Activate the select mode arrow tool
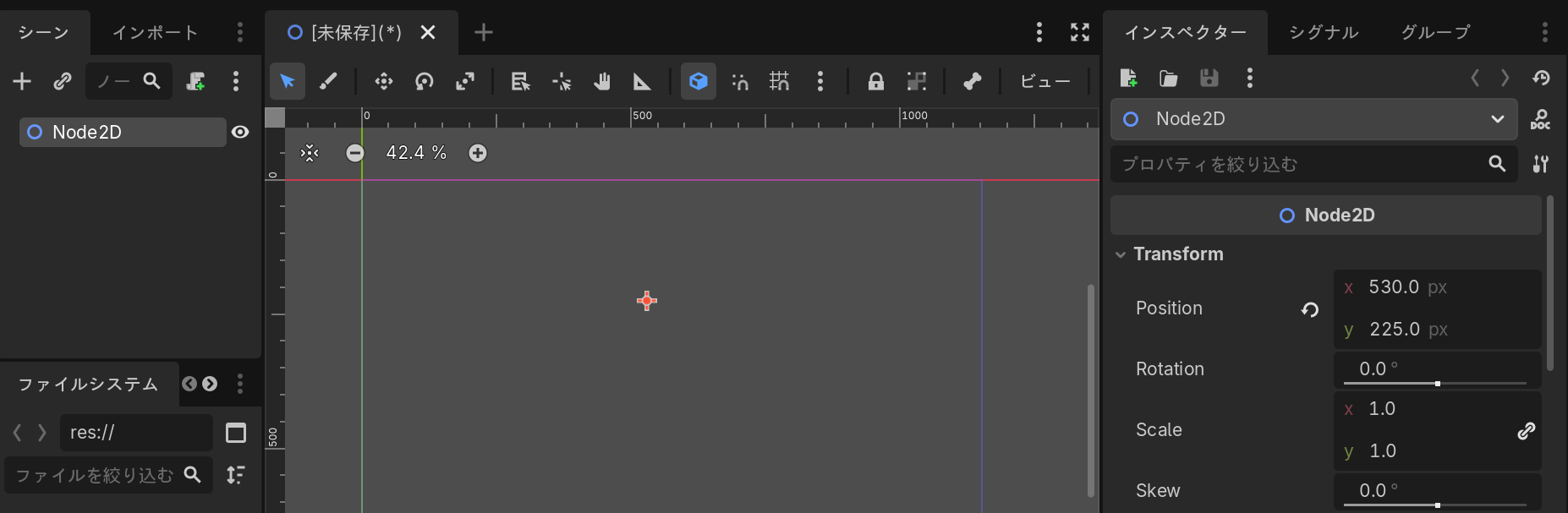The width and height of the screenshot is (1568, 513). tap(288, 81)
